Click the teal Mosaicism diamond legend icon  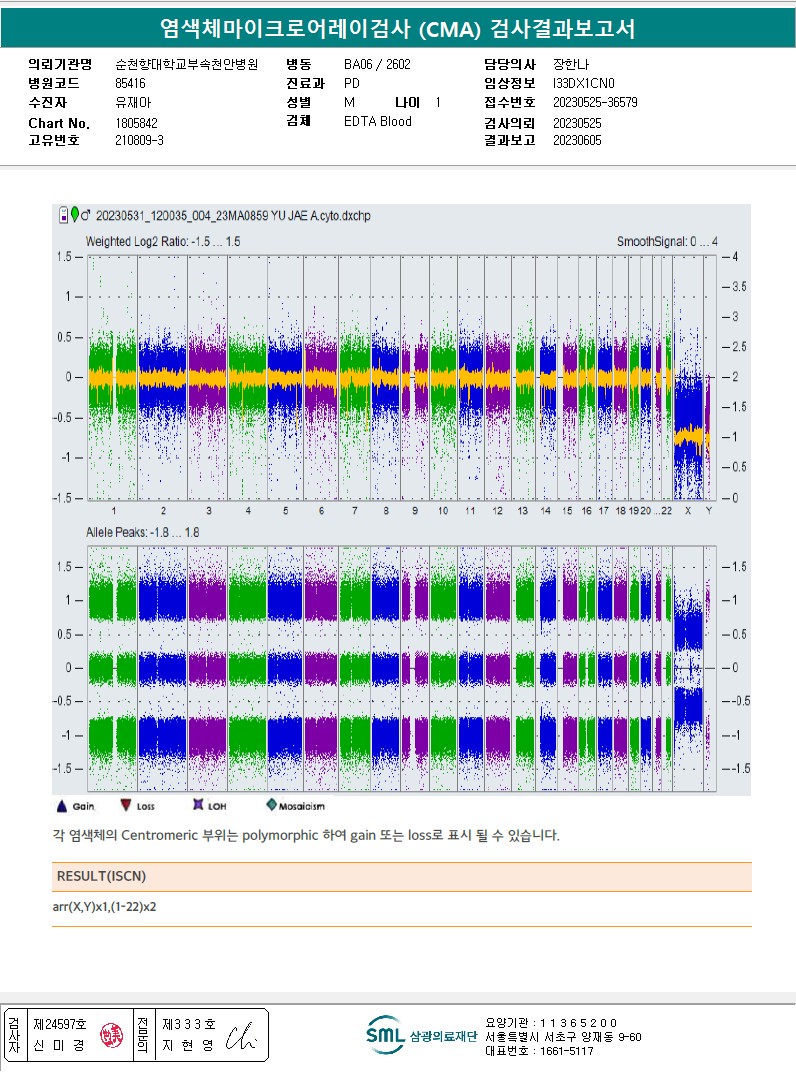pyautogui.click(x=271, y=805)
